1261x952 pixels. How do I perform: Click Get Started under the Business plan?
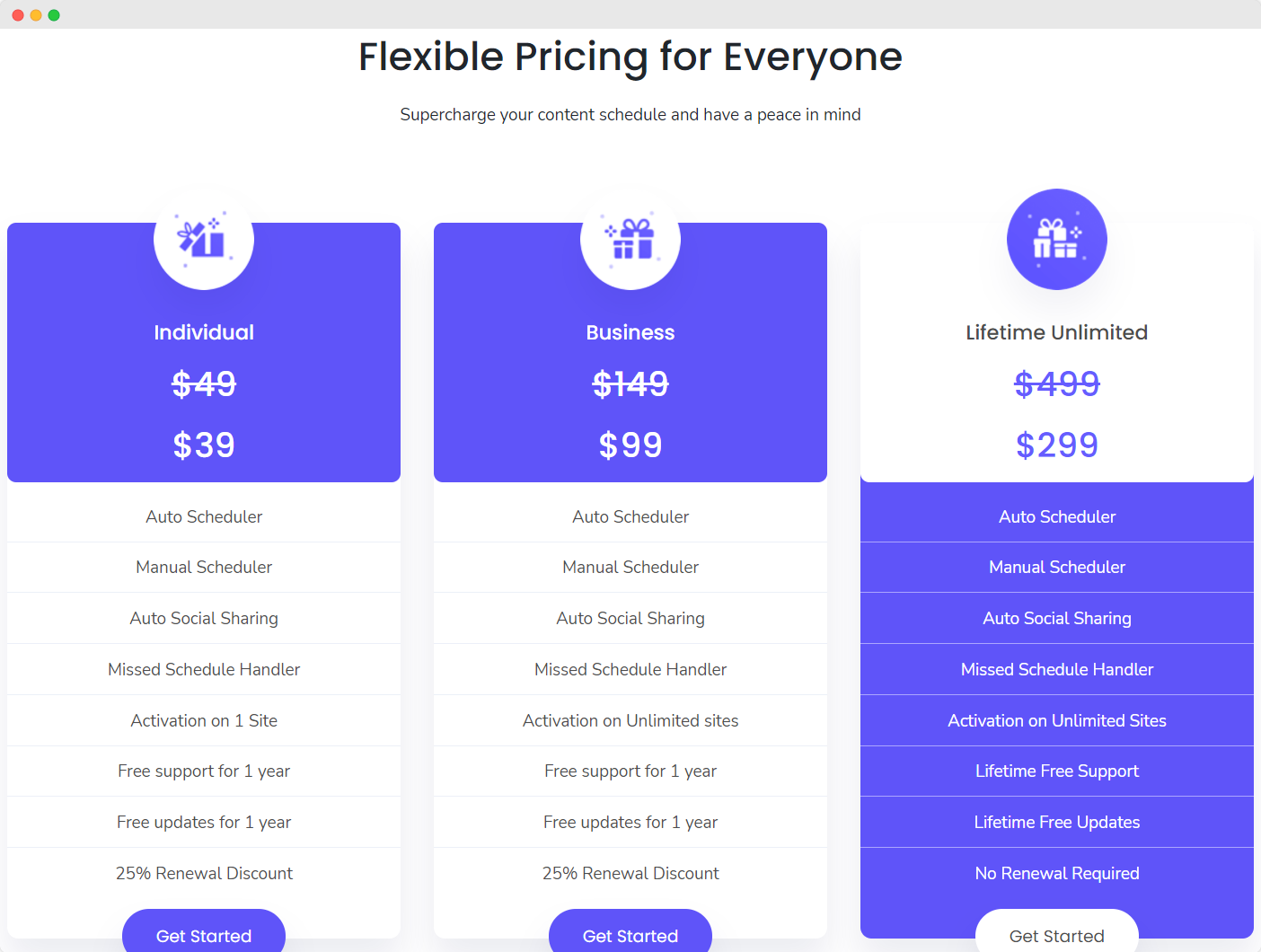(630, 935)
